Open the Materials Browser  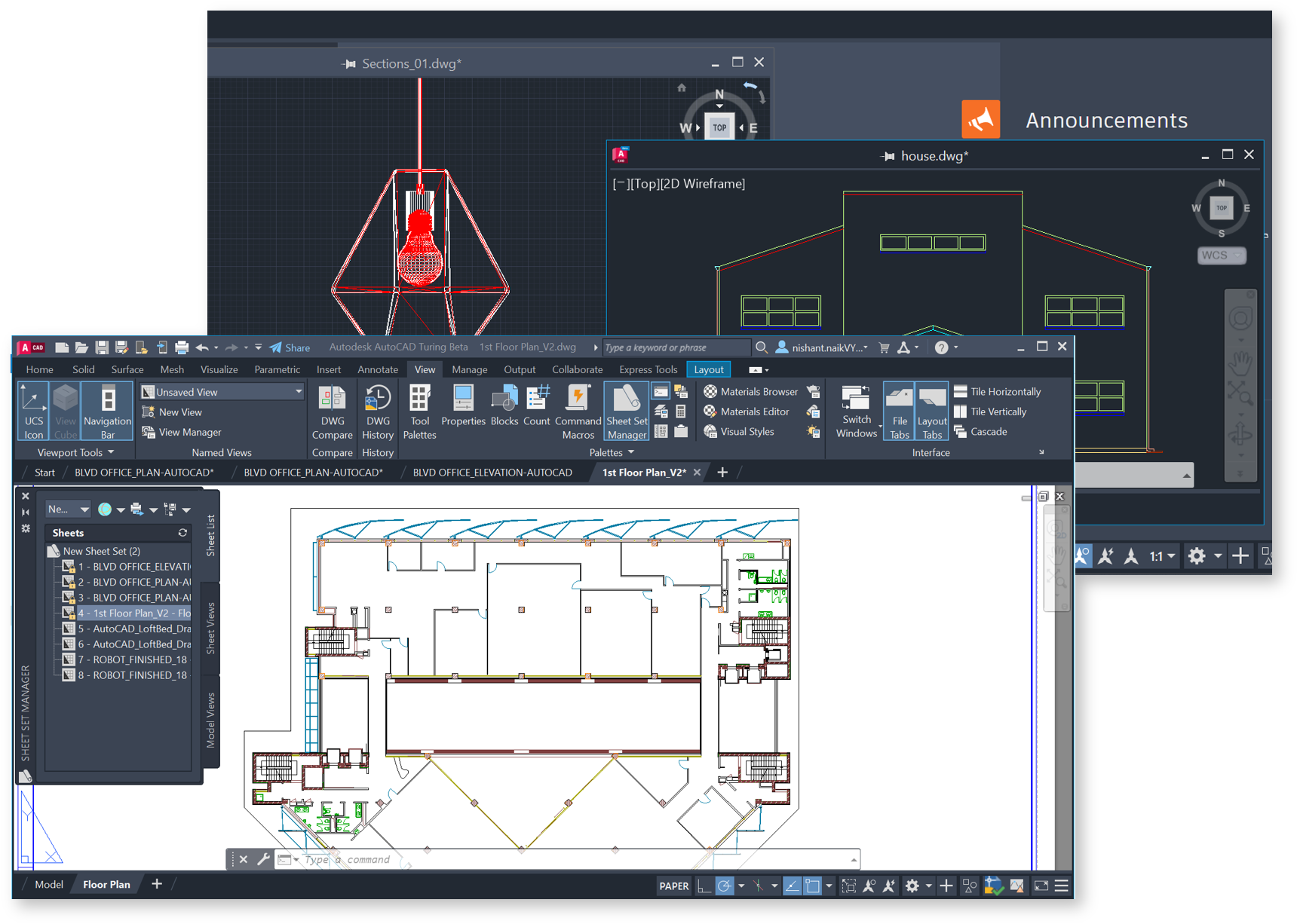[x=750, y=391]
